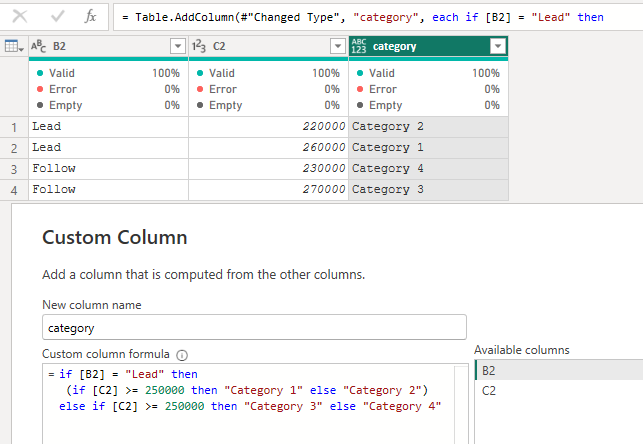Viewport: 643px width, 444px height.
Task: Click the cell with value 220000
Action: pyautogui.click(x=269, y=127)
